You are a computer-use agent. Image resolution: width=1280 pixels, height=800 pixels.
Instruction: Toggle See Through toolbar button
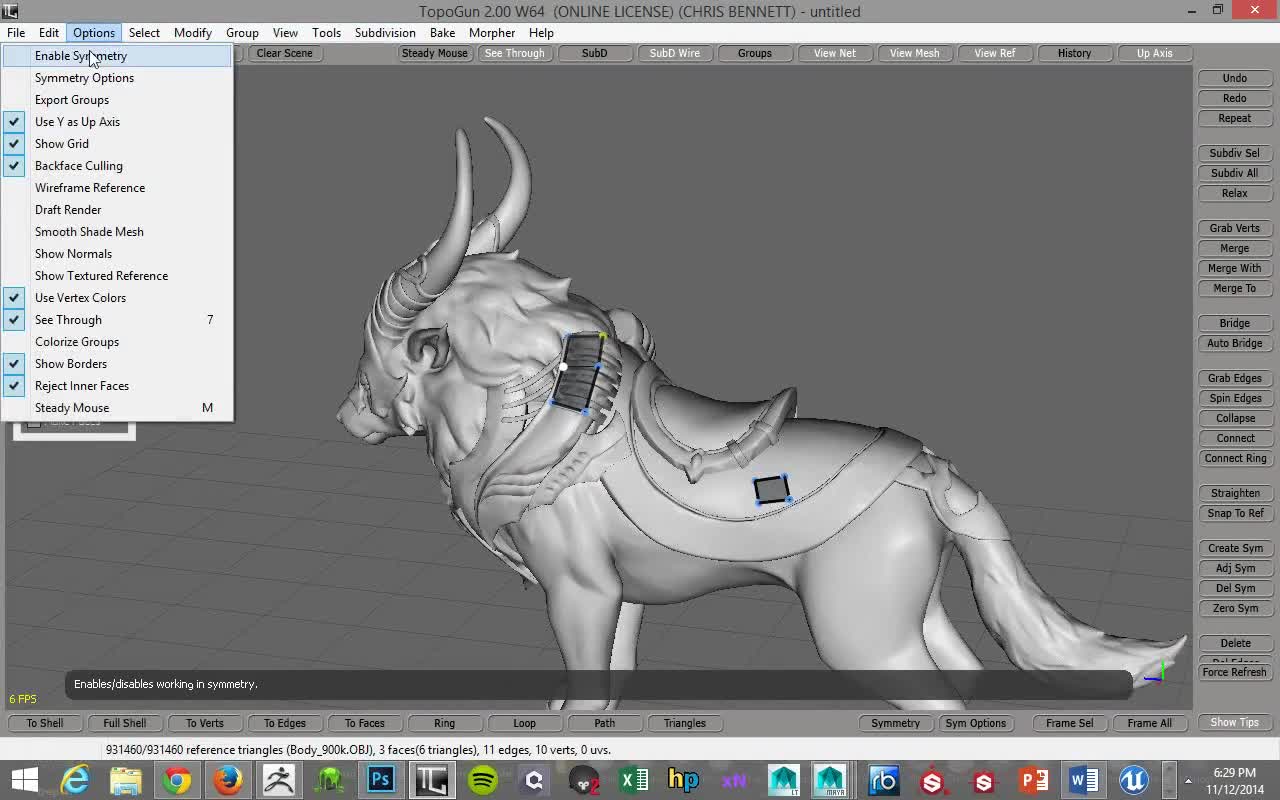point(515,53)
